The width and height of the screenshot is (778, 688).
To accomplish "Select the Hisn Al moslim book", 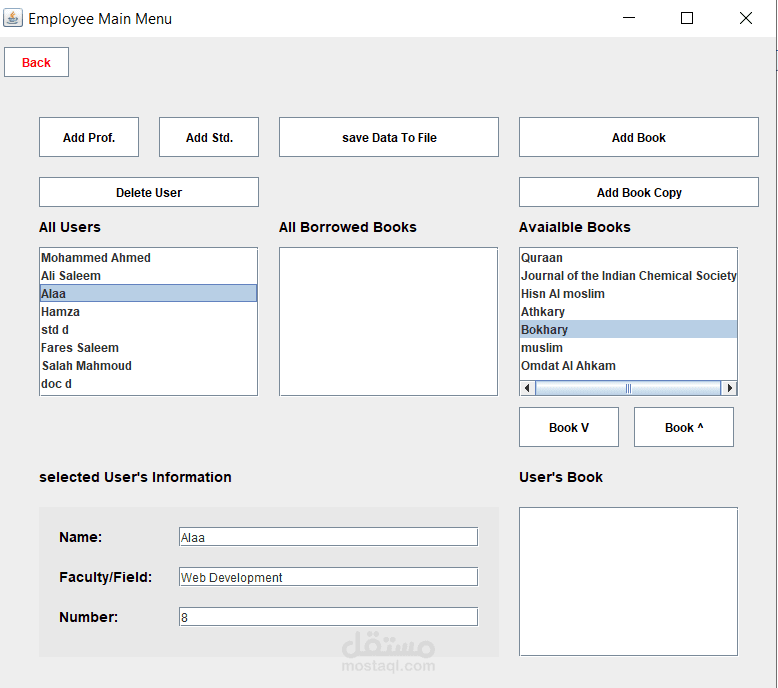I will (562, 294).
